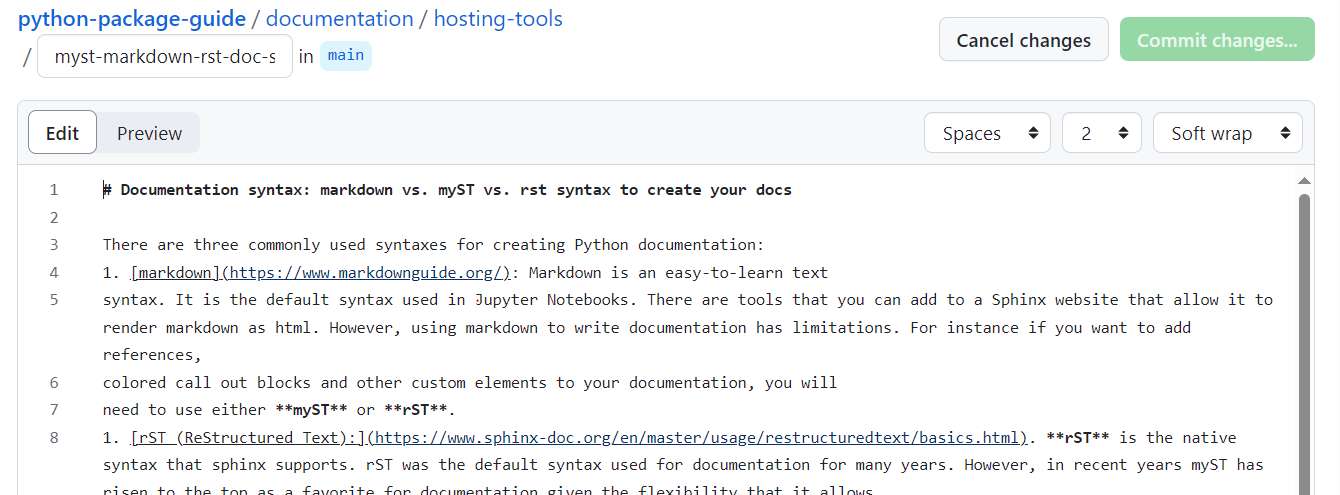The height and width of the screenshot is (495, 1340).
Task: Open the documentation folder breadcrumb
Action: point(339,18)
